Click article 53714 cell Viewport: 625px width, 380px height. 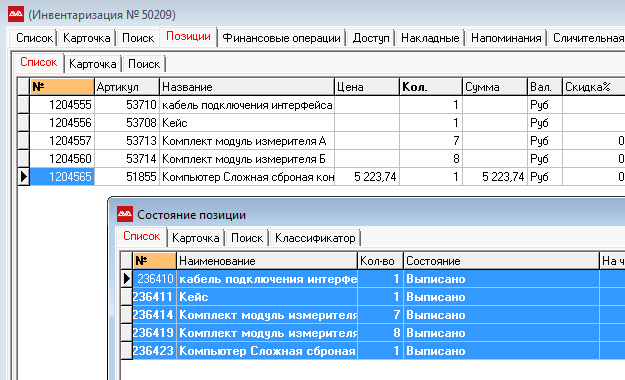[127, 159]
